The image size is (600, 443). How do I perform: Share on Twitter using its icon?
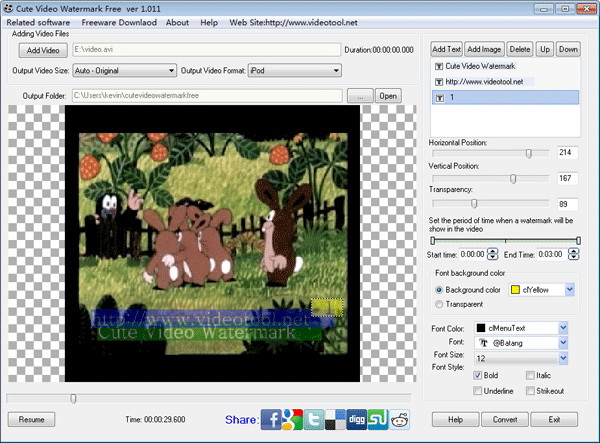316,419
